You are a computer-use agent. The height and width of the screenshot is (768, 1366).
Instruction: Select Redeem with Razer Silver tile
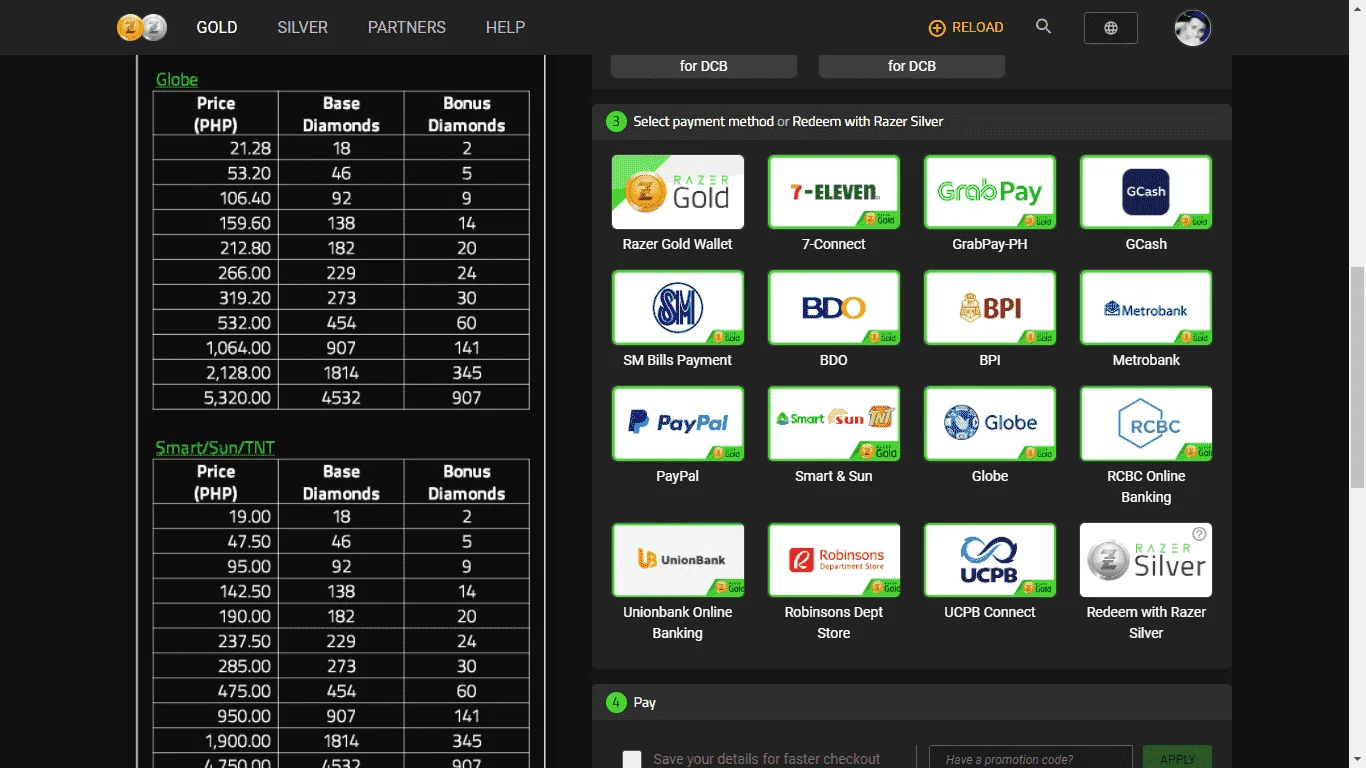(x=1146, y=560)
